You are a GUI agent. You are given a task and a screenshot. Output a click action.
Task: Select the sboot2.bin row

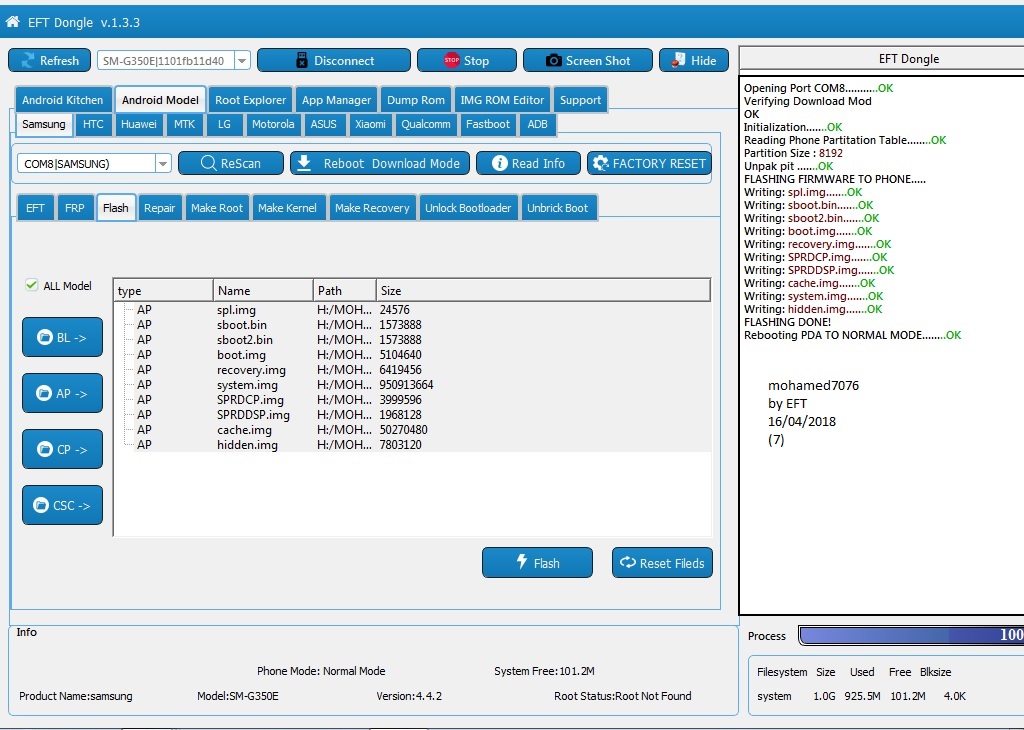(412, 340)
